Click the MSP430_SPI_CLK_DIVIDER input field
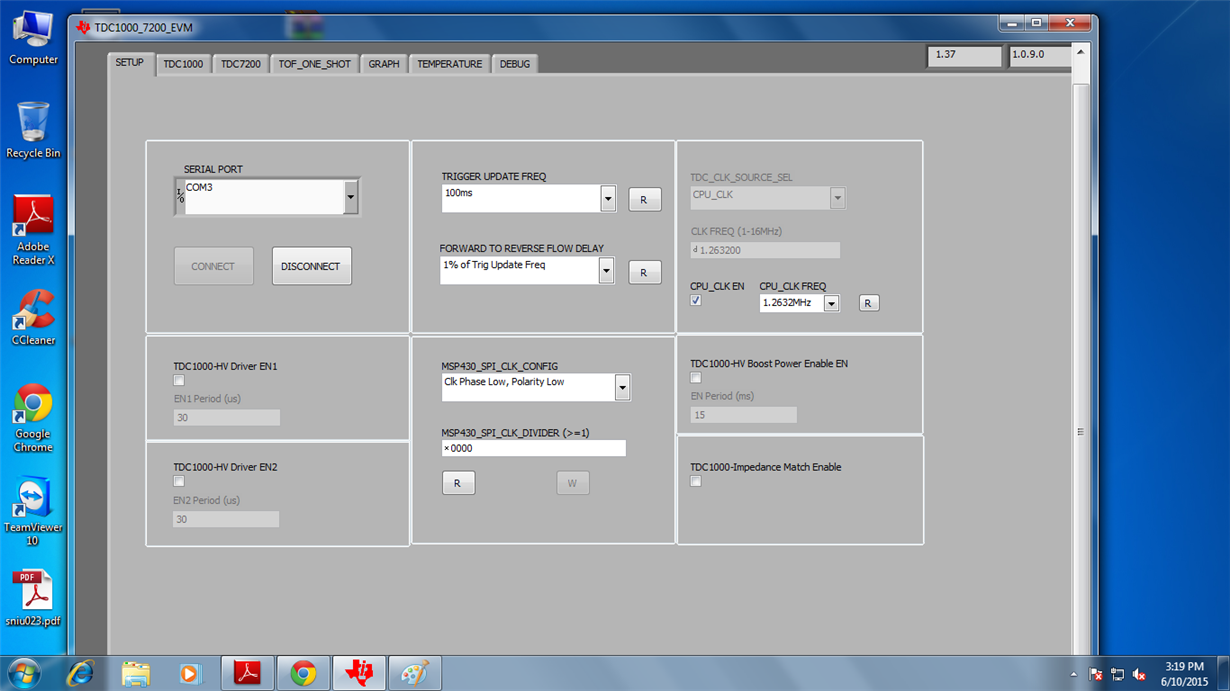This screenshot has width=1230, height=691. [x=533, y=448]
